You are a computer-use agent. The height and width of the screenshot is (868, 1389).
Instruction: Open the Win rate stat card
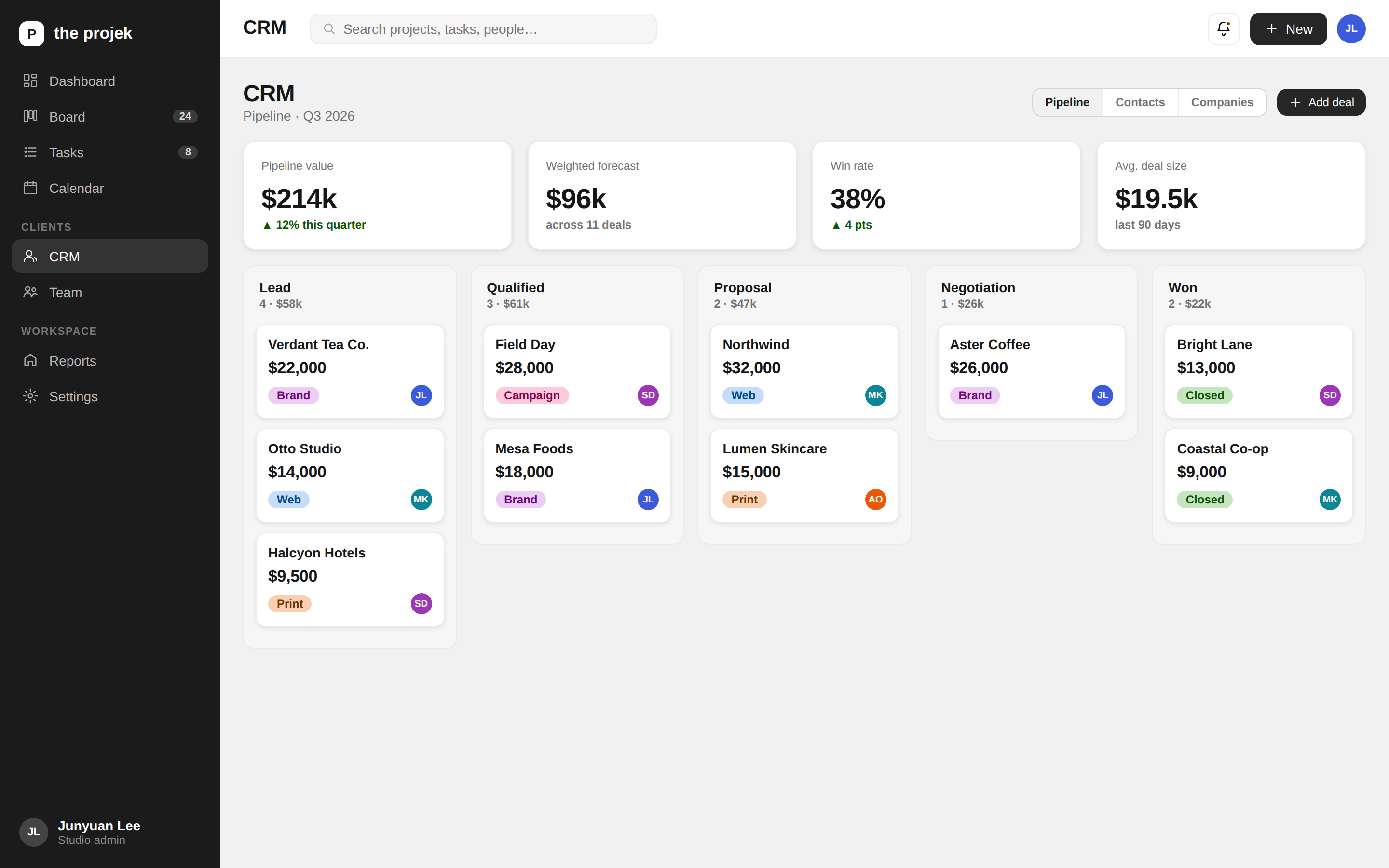[x=946, y=195]
